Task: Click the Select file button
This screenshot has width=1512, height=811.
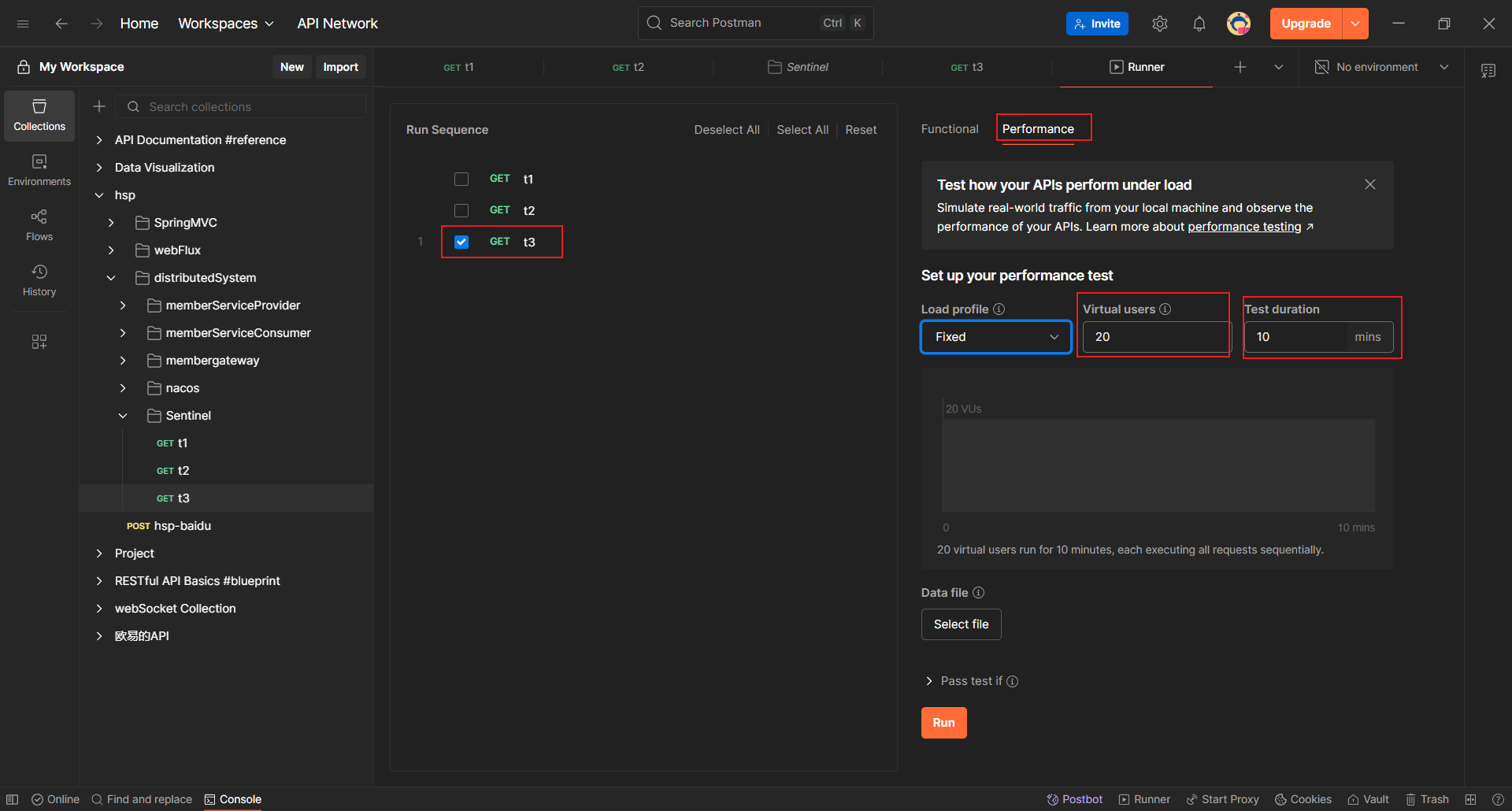Action: click(961, 624)
